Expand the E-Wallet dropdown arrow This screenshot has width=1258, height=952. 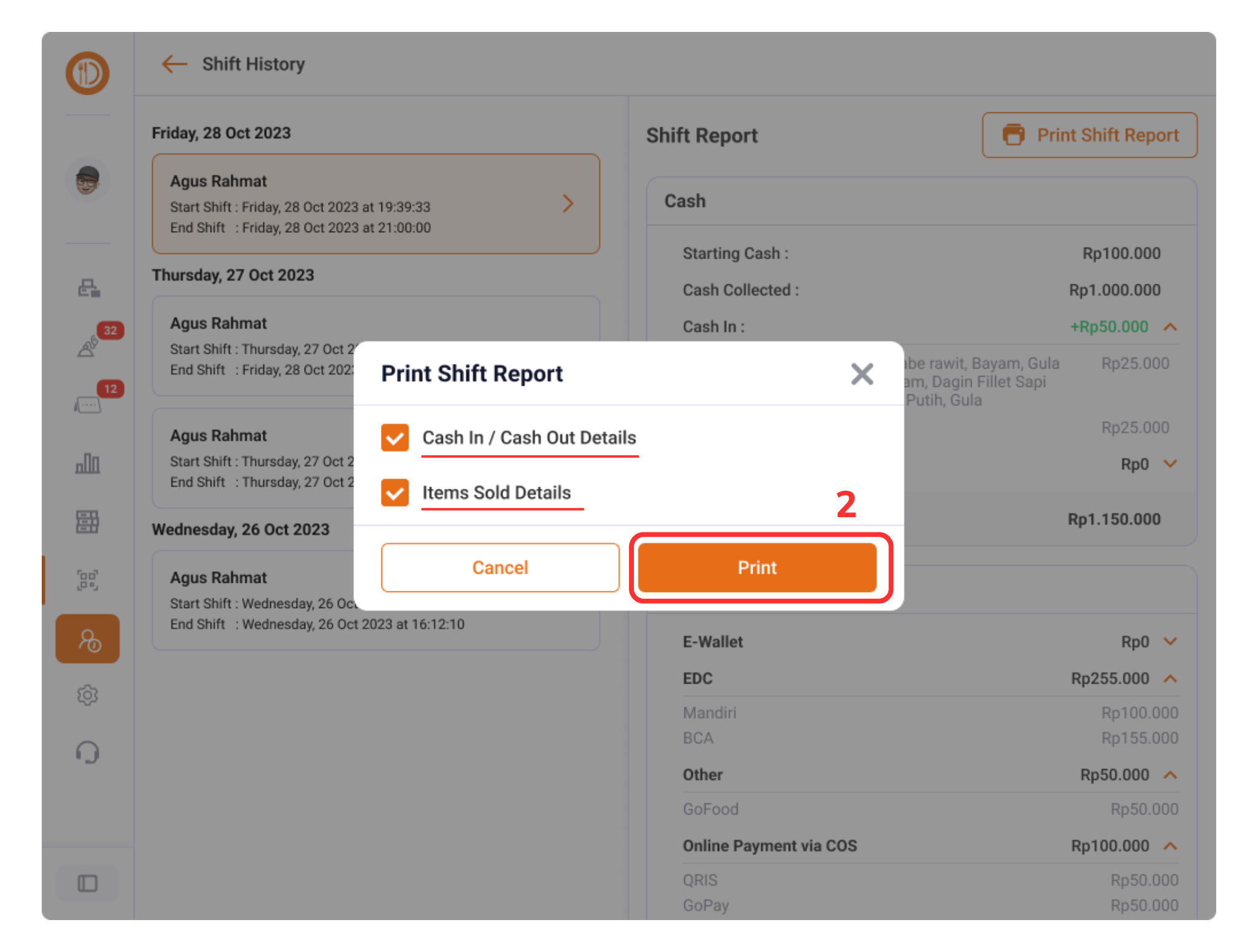point(1170,641)
